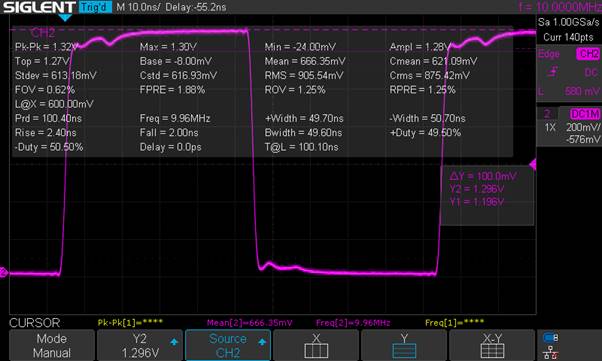The width and height of the screenshot is (602, 361).
Task: Click the network connection status icon
Action: (x=551, y=352)
